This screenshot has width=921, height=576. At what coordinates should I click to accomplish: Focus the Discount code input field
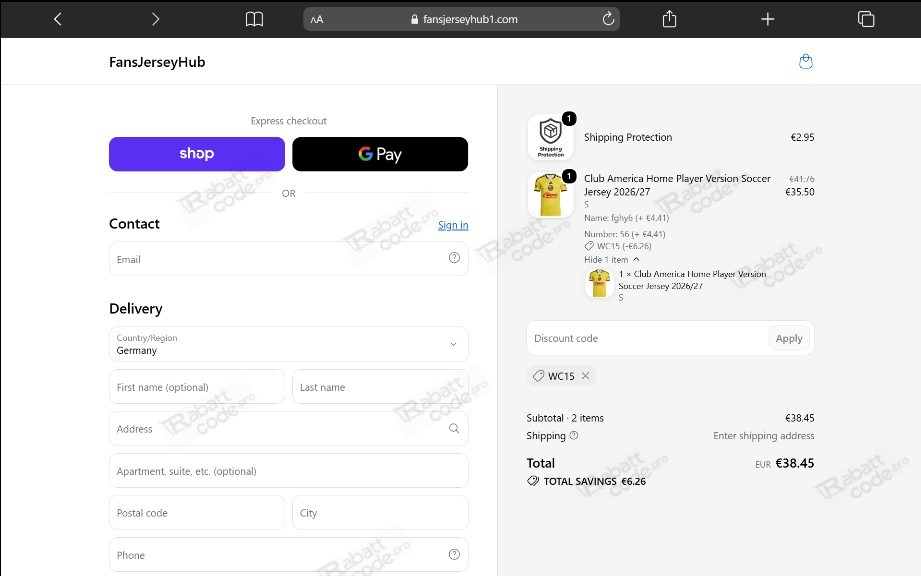point(647,338)
